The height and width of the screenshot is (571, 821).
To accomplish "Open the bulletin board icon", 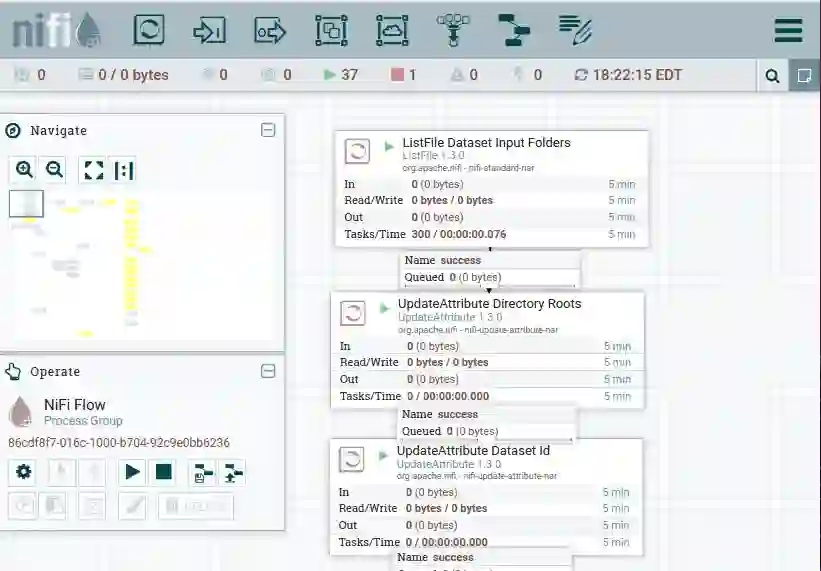I will (x=804, y=76).
